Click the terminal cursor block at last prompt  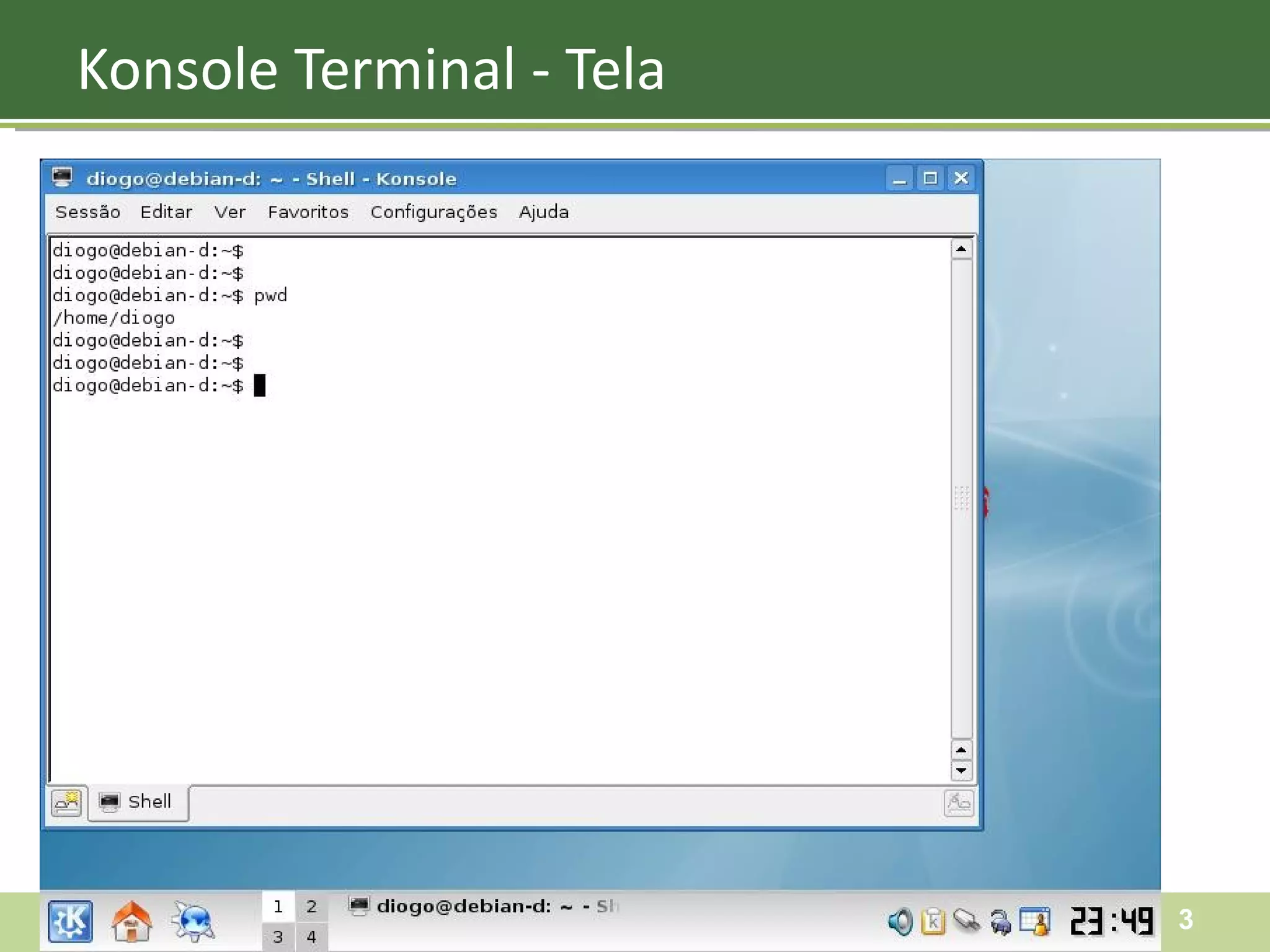tap(260, 386)
